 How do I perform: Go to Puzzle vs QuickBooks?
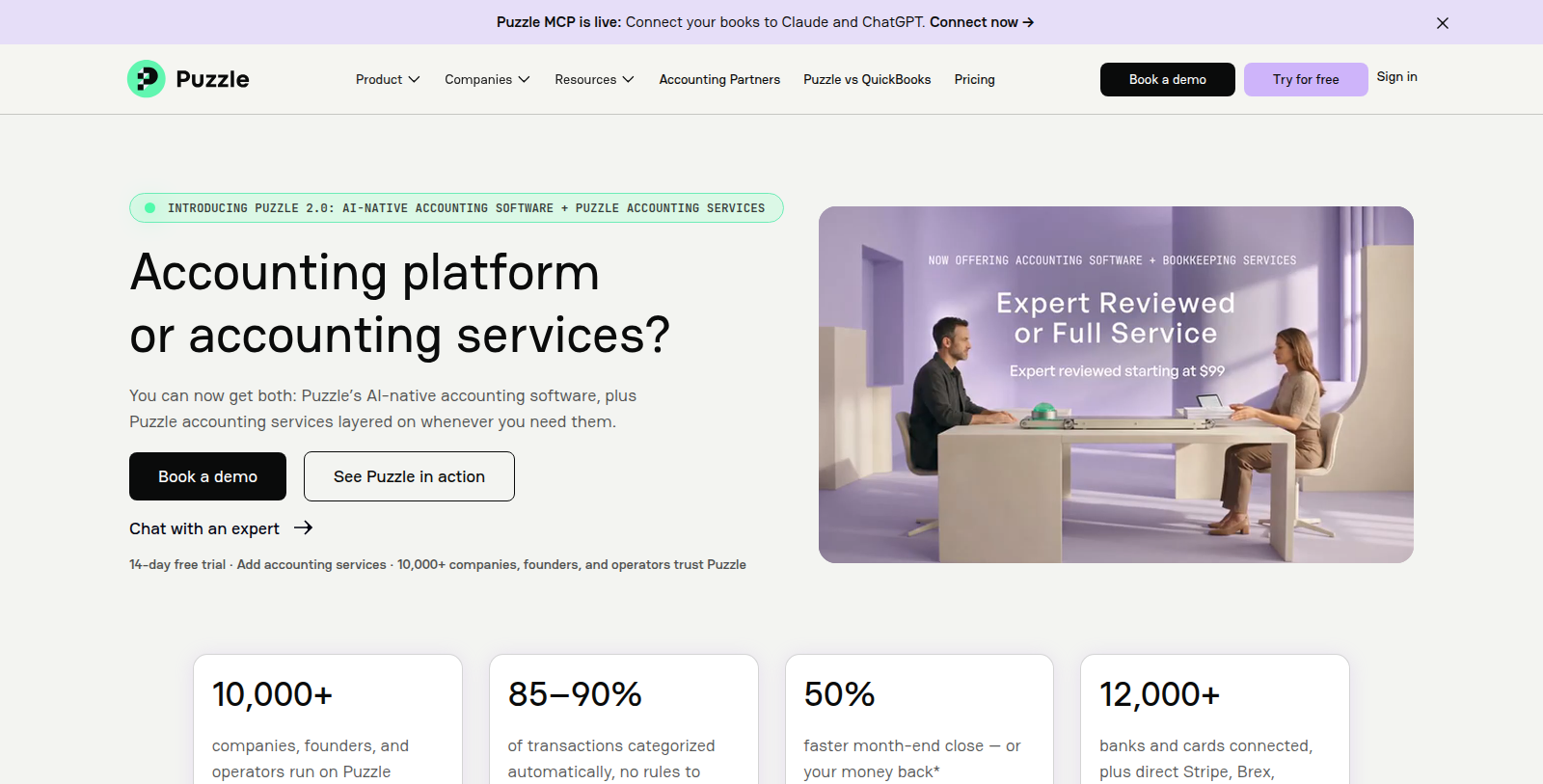pos(867,79)
